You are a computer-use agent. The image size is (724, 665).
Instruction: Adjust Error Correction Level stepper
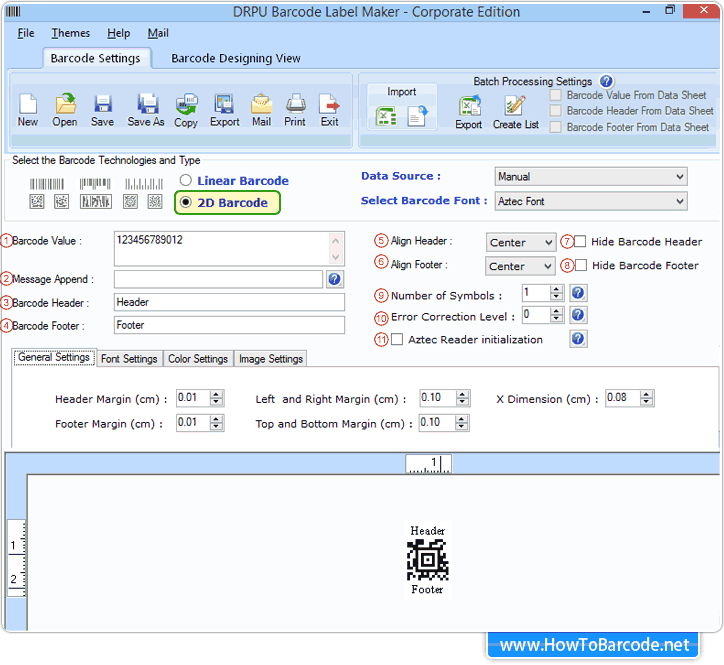click(x=556, y=315)
